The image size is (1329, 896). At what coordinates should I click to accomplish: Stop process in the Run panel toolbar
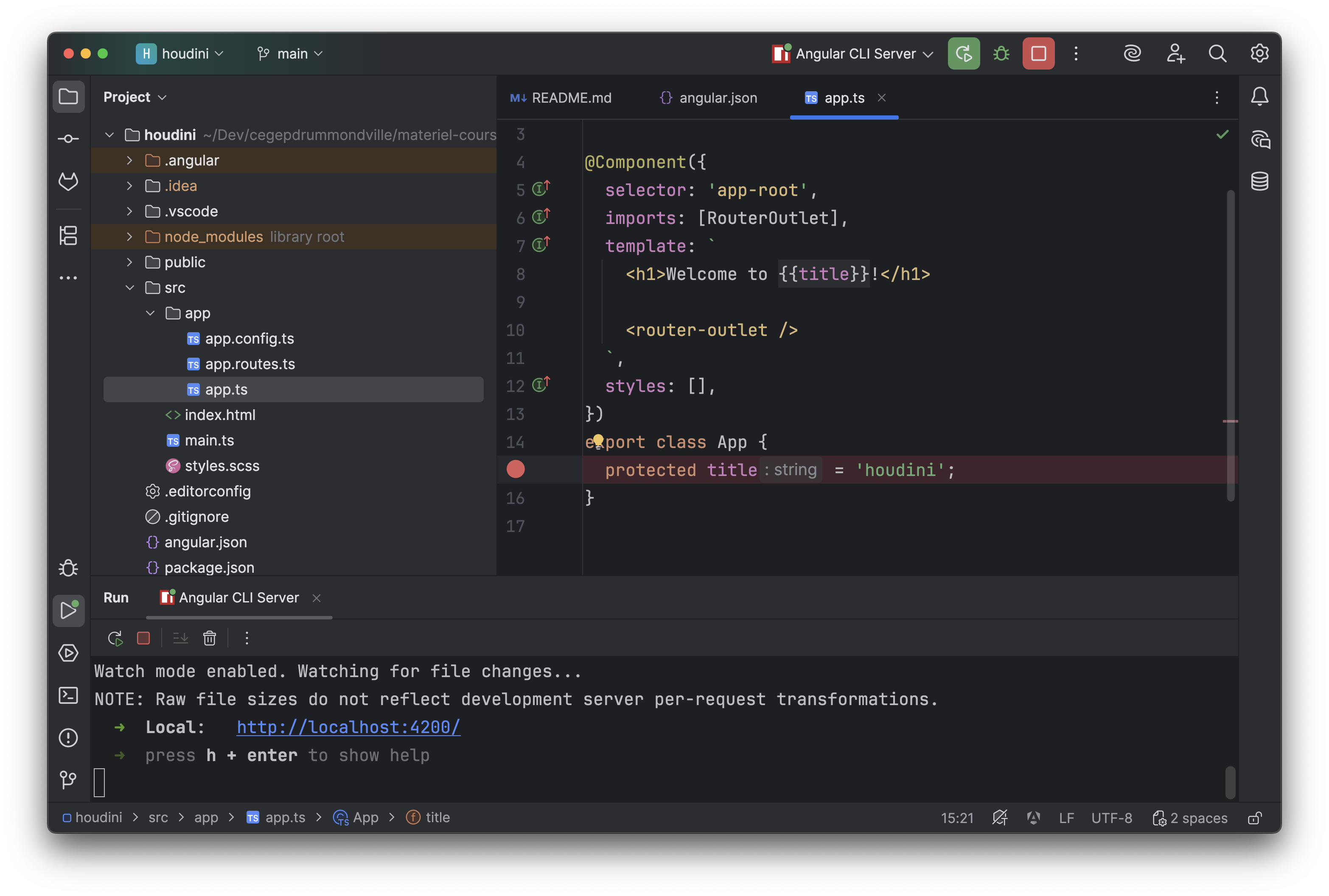coord(143,638)
